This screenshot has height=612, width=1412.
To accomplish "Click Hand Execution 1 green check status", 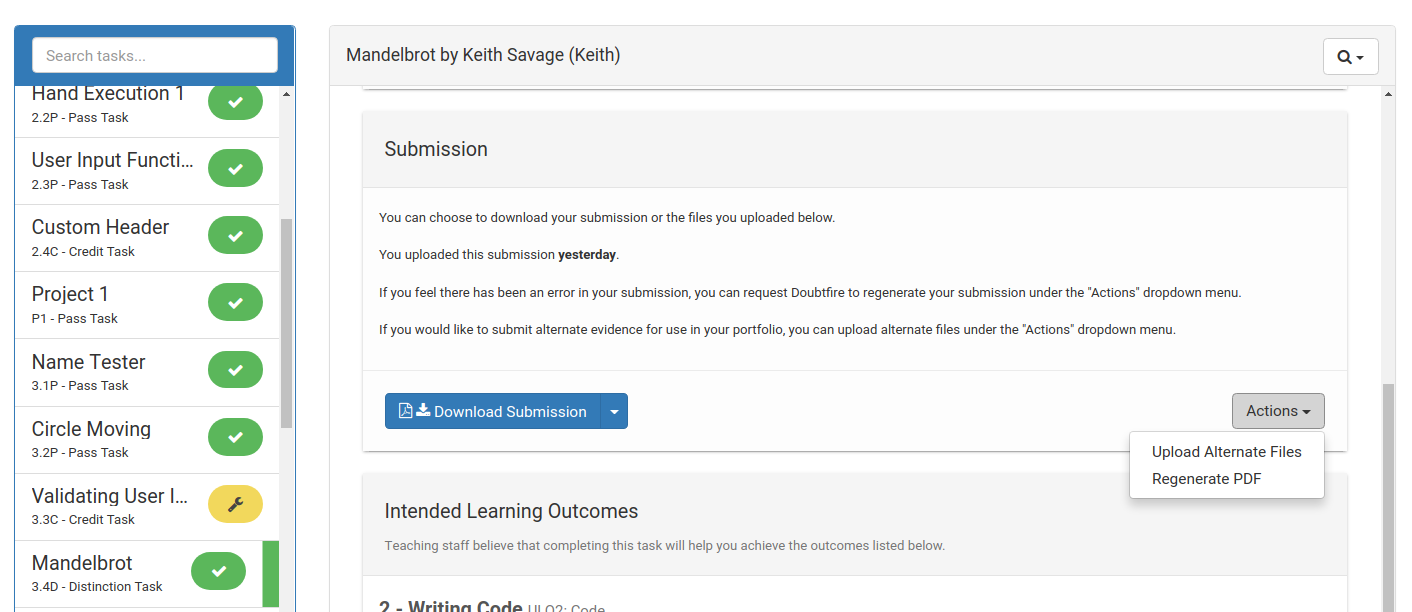I will [235, 102].
